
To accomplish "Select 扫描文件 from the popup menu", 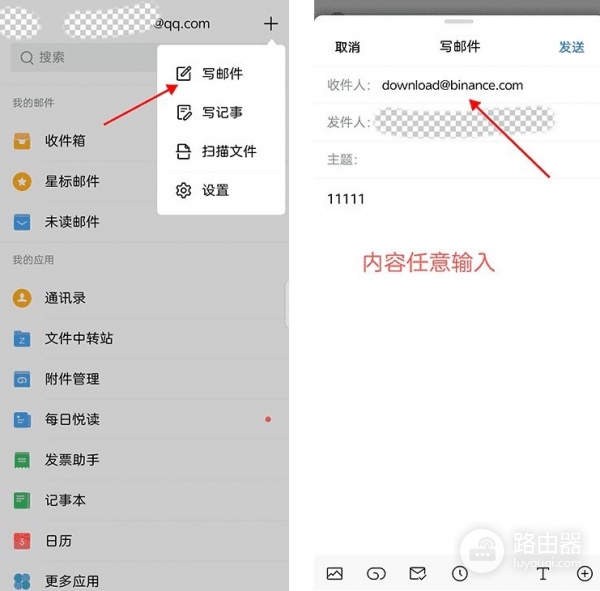I will point(229,152).
